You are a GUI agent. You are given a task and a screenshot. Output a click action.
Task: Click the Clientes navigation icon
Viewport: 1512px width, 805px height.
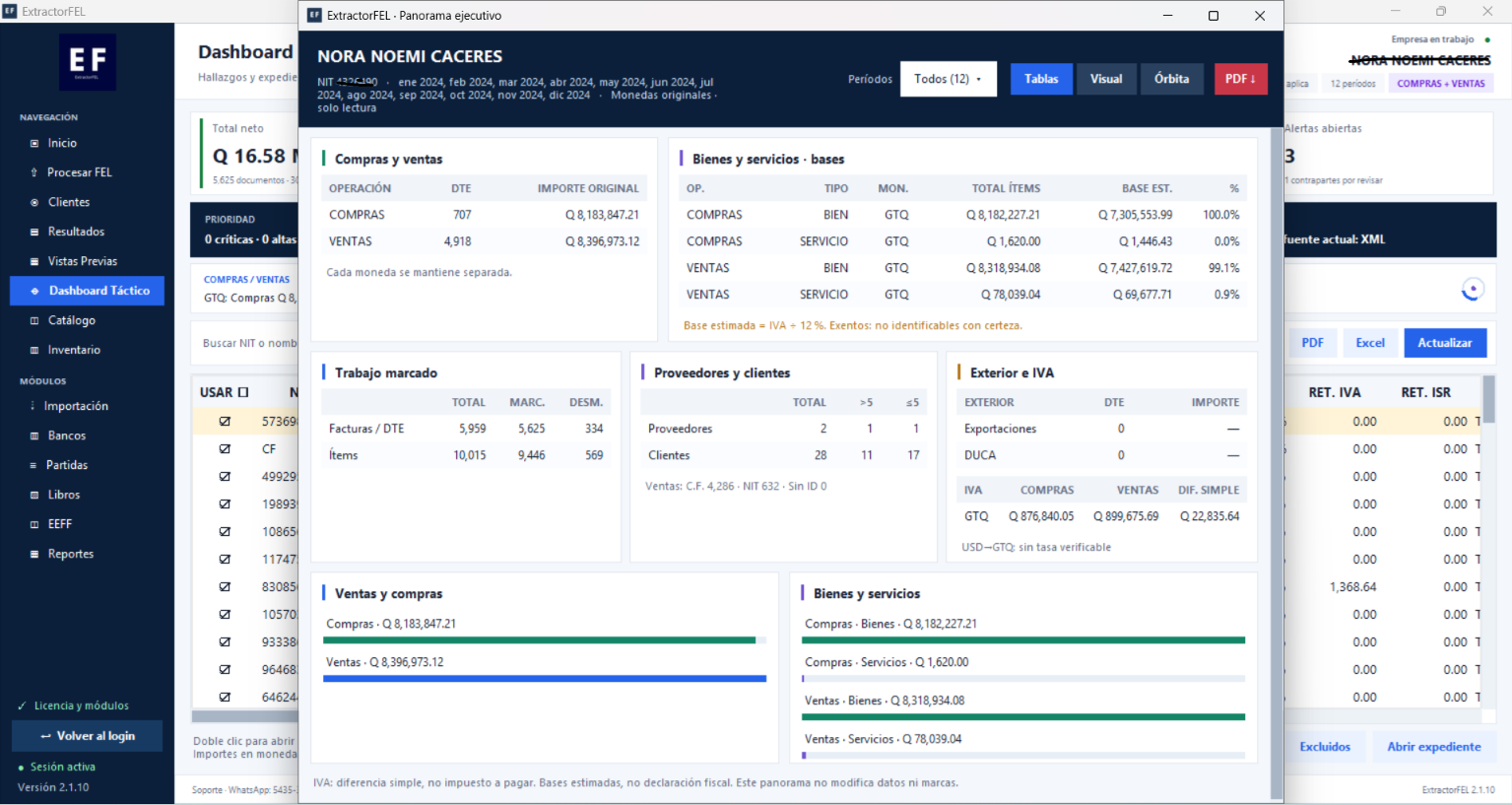[34, 202]
